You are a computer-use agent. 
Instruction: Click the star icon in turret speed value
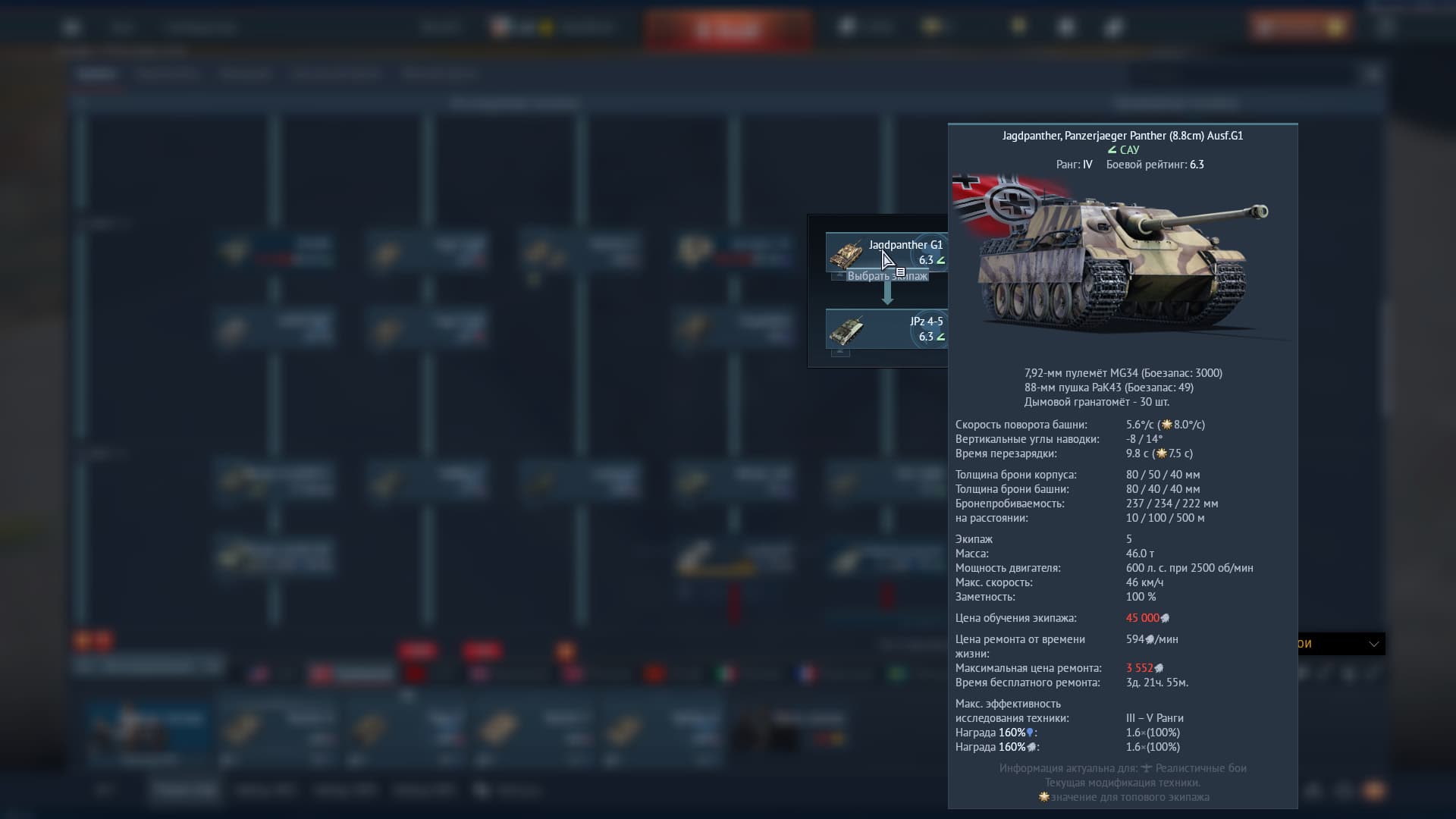click(x=1167, y=425)
